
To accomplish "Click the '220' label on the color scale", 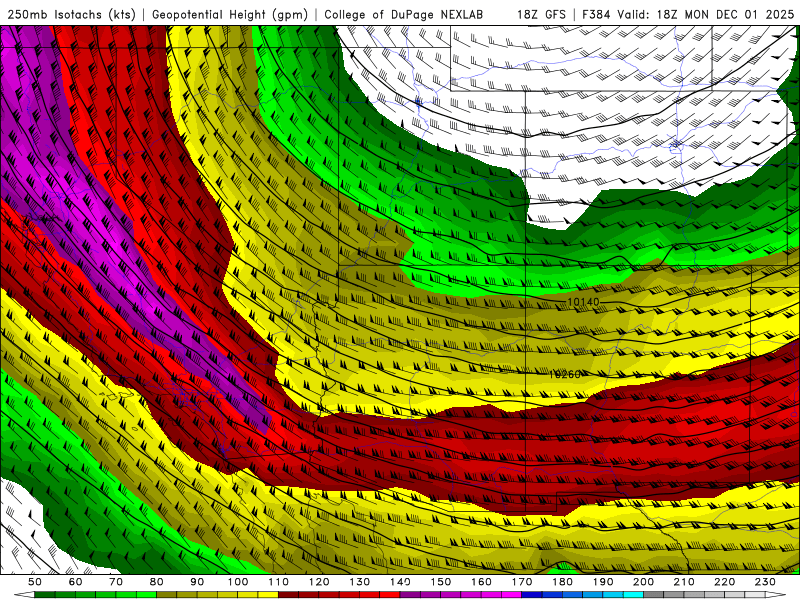I will (x=724, y=582).
